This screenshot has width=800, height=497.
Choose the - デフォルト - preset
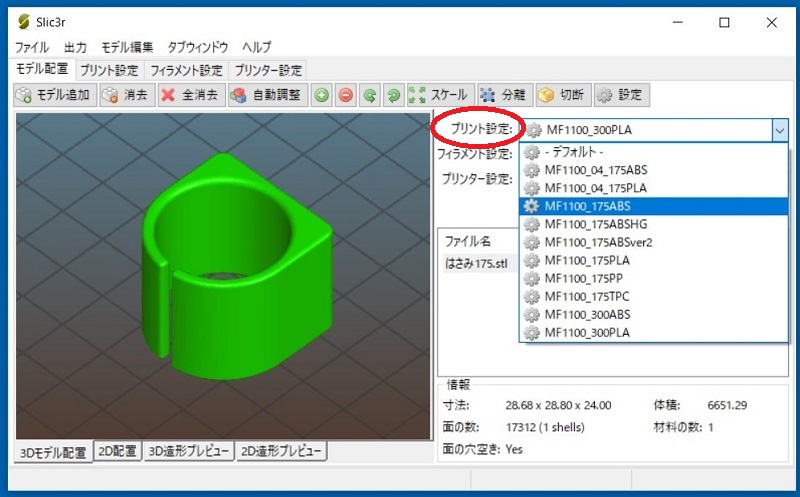pos(654,152)
